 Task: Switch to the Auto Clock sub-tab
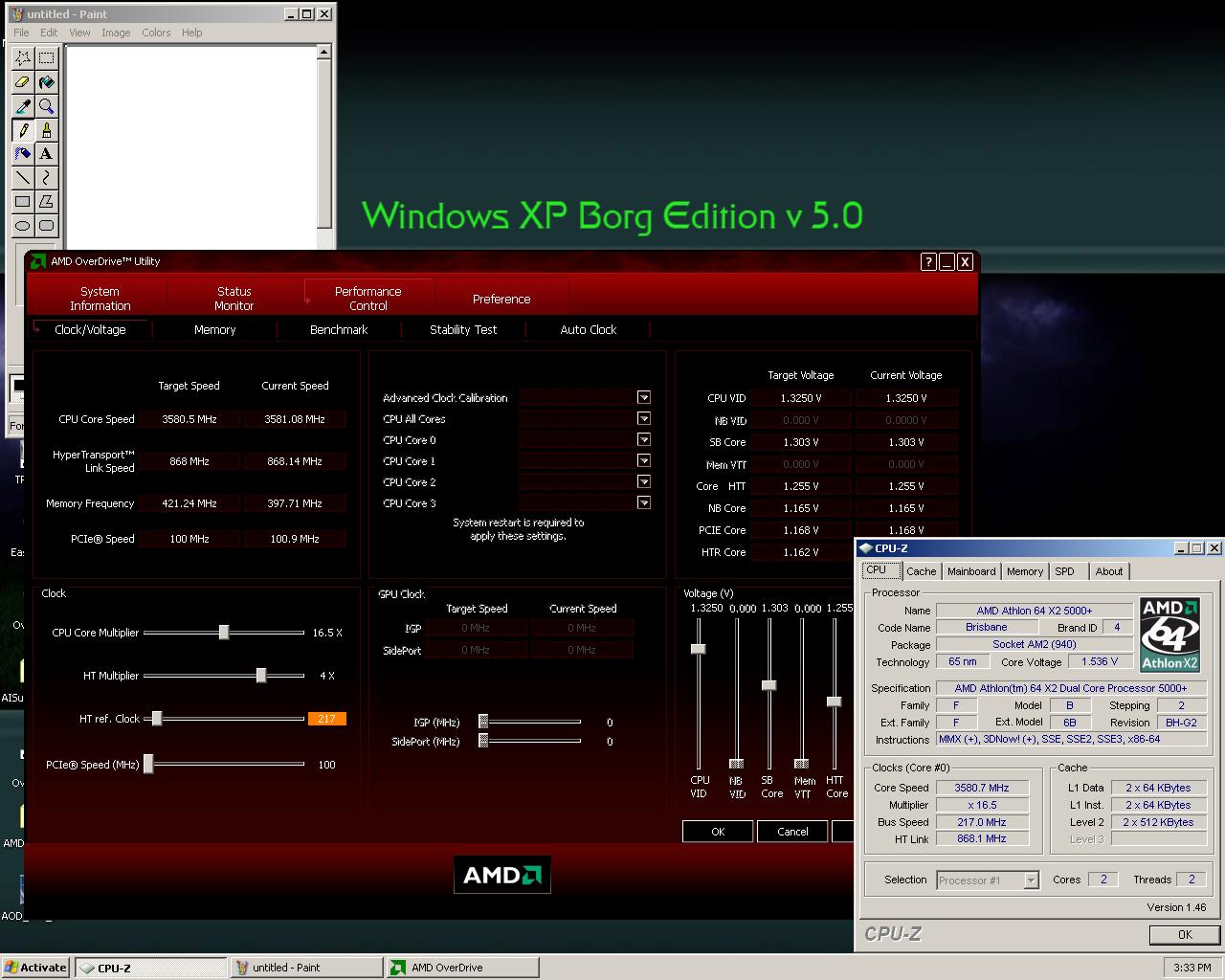point(589,329)
